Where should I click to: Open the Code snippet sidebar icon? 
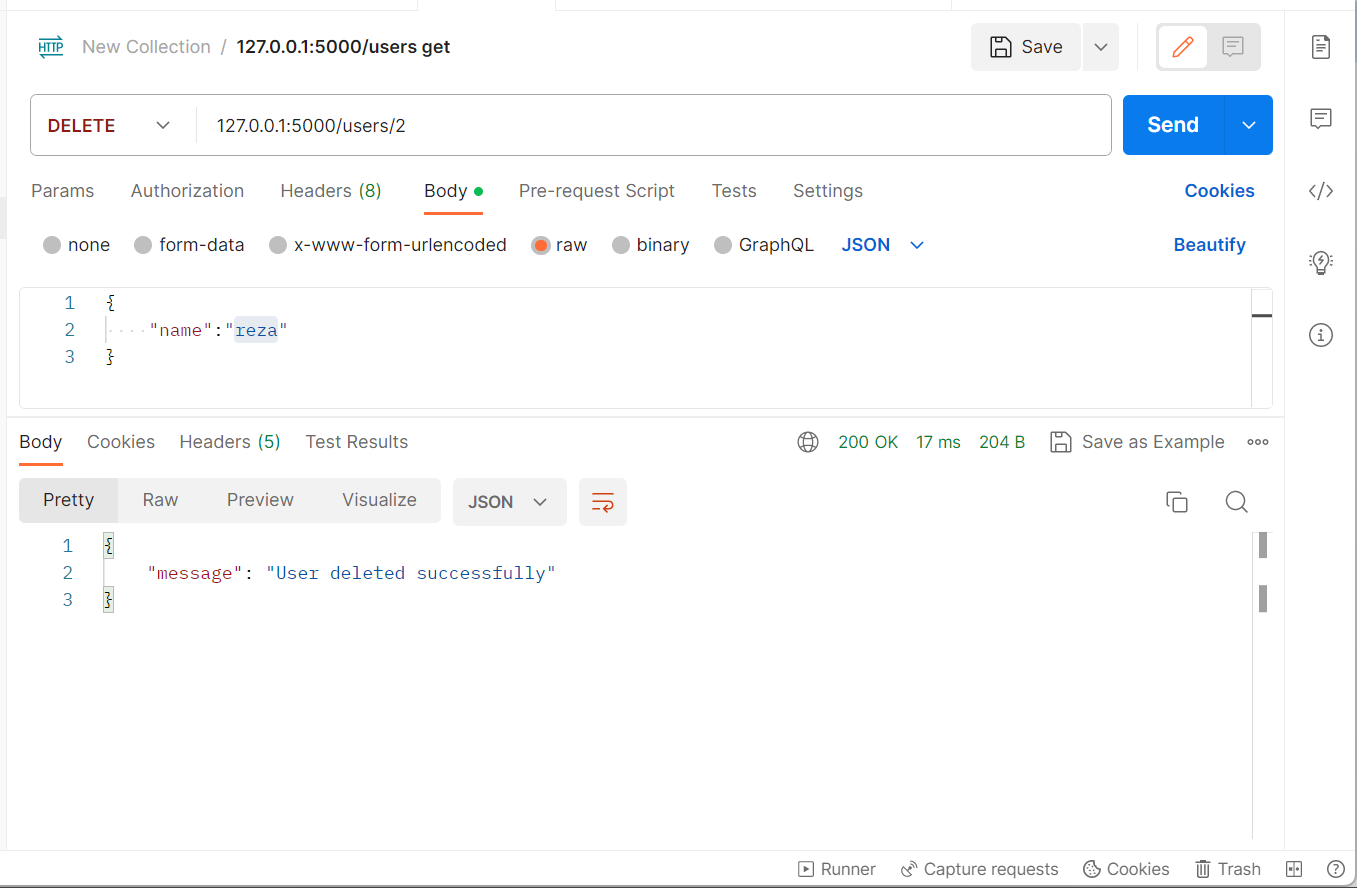[1321, 191]
